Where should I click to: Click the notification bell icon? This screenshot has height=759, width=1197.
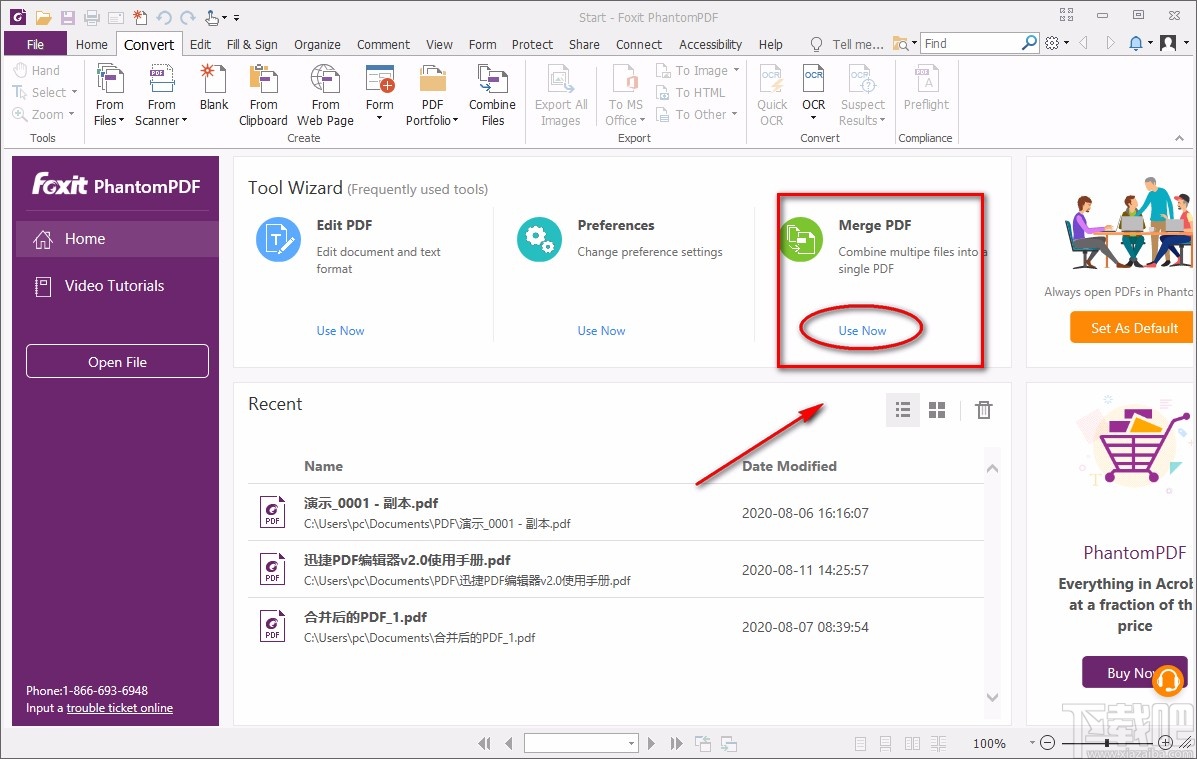click(1136, 44)
